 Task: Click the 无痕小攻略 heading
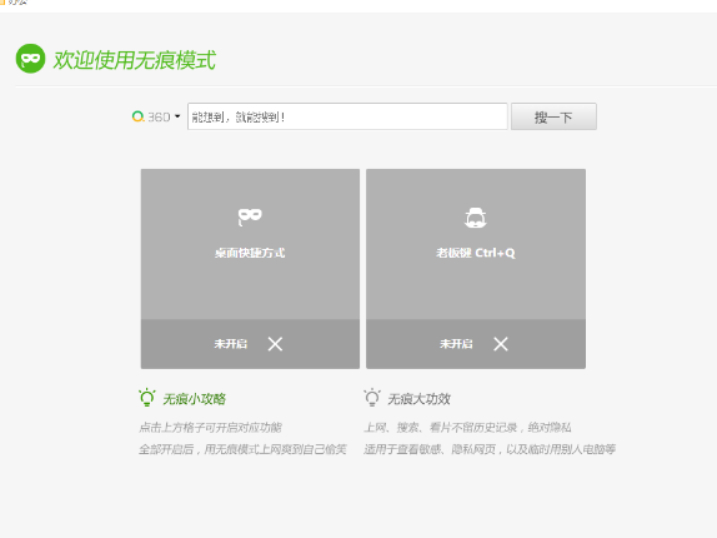[194, 399]
